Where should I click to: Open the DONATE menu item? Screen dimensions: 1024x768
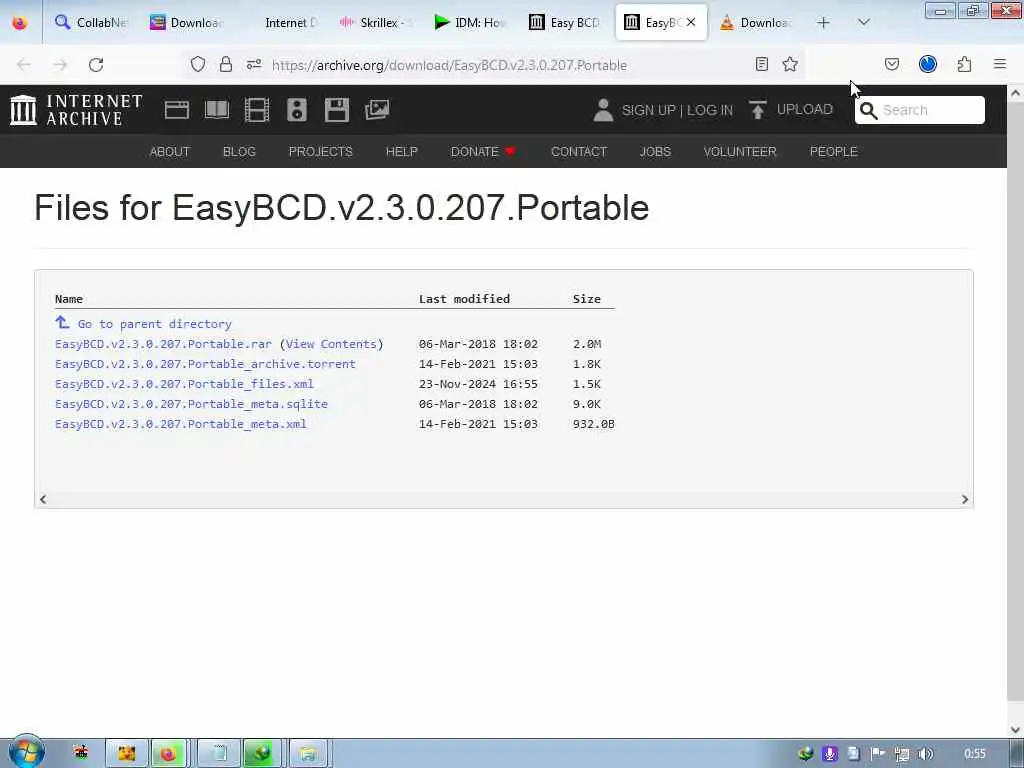(483, 152)
